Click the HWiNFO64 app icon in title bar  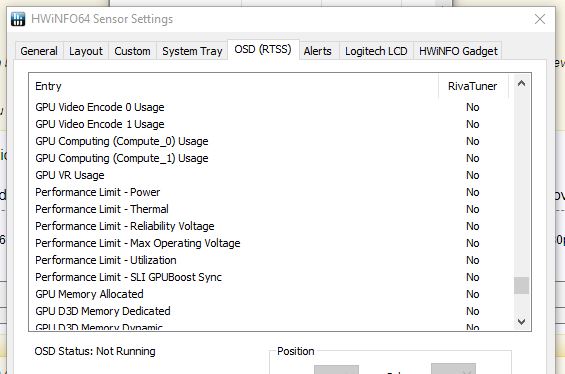[x=18, y=19]
